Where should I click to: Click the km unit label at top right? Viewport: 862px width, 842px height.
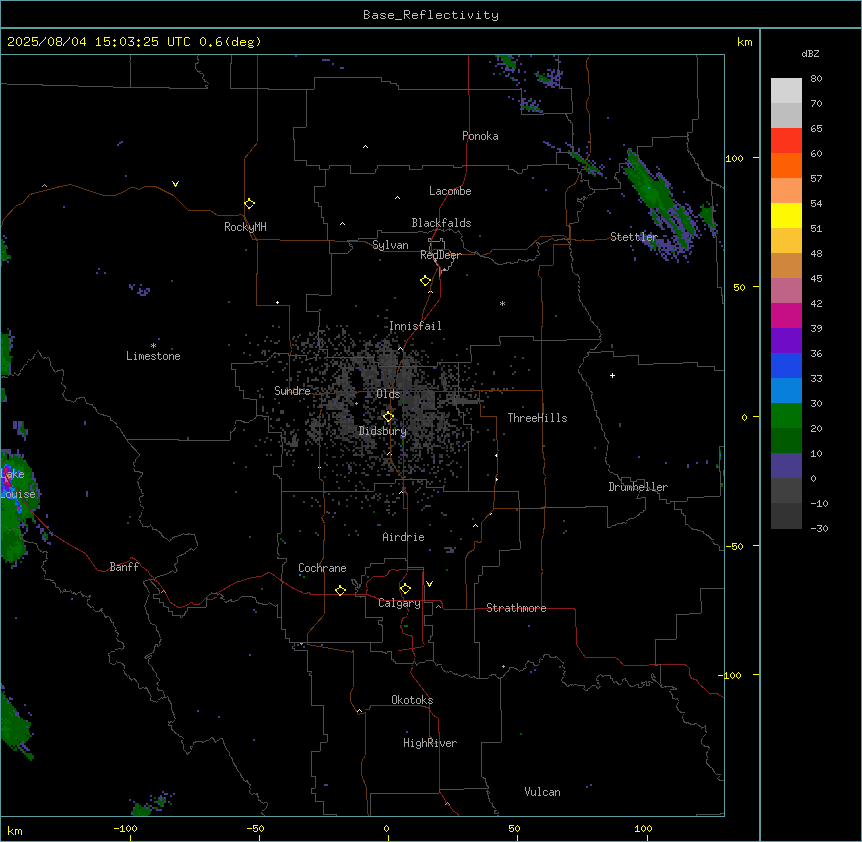pyautogui.click(x=744, y=42)
